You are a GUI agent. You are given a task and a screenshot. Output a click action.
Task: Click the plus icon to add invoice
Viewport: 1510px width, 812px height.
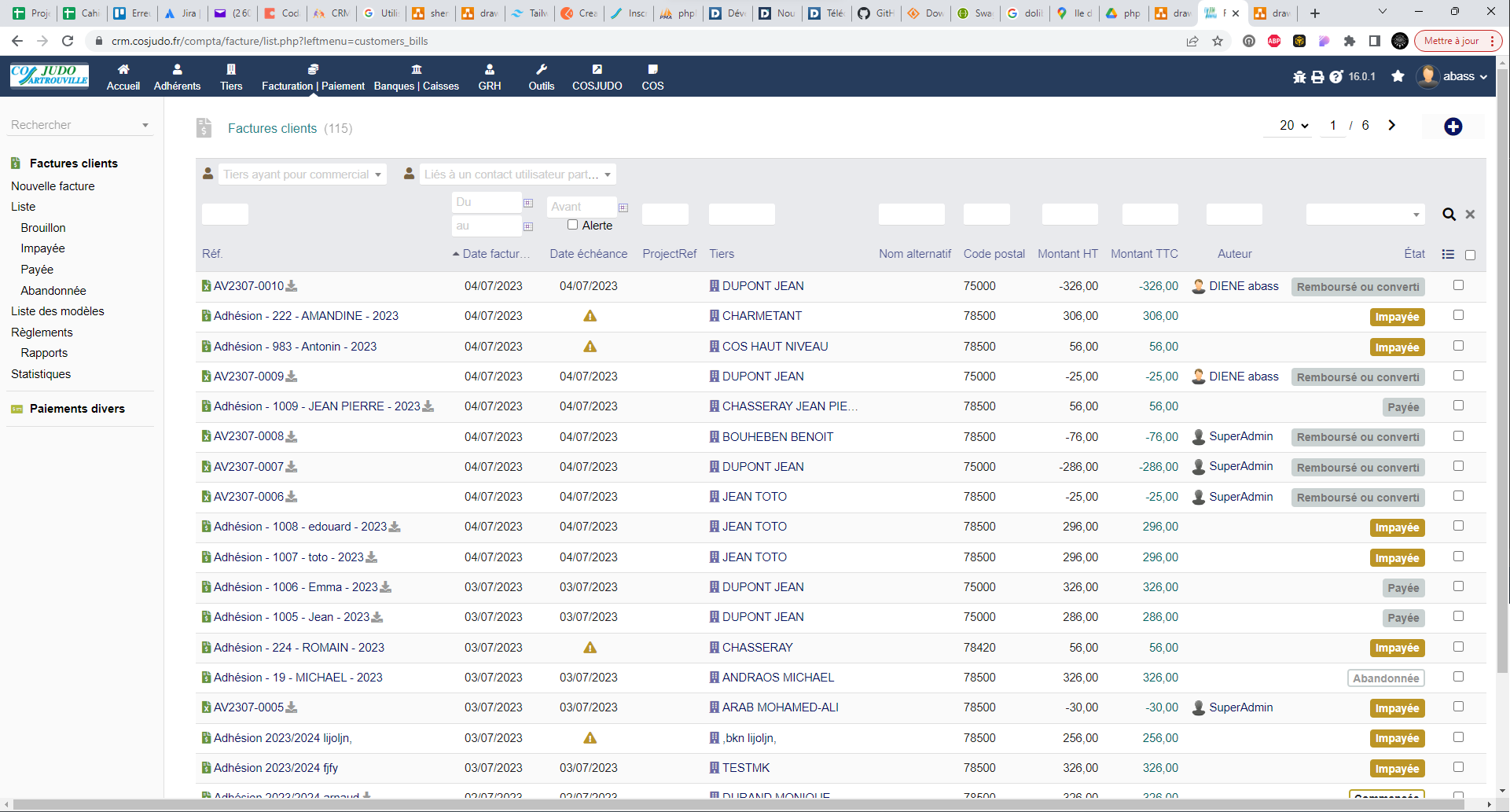pyautogui.click(x=1453, y=127)
